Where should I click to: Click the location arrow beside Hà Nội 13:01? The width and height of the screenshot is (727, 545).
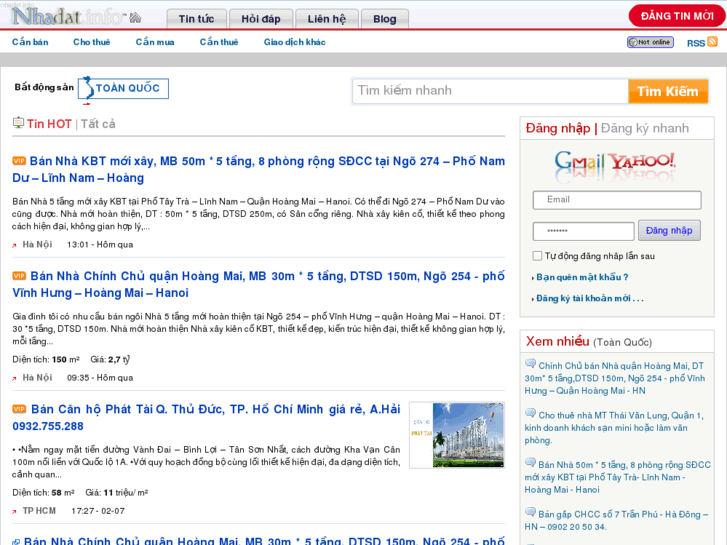pos(14,245)
